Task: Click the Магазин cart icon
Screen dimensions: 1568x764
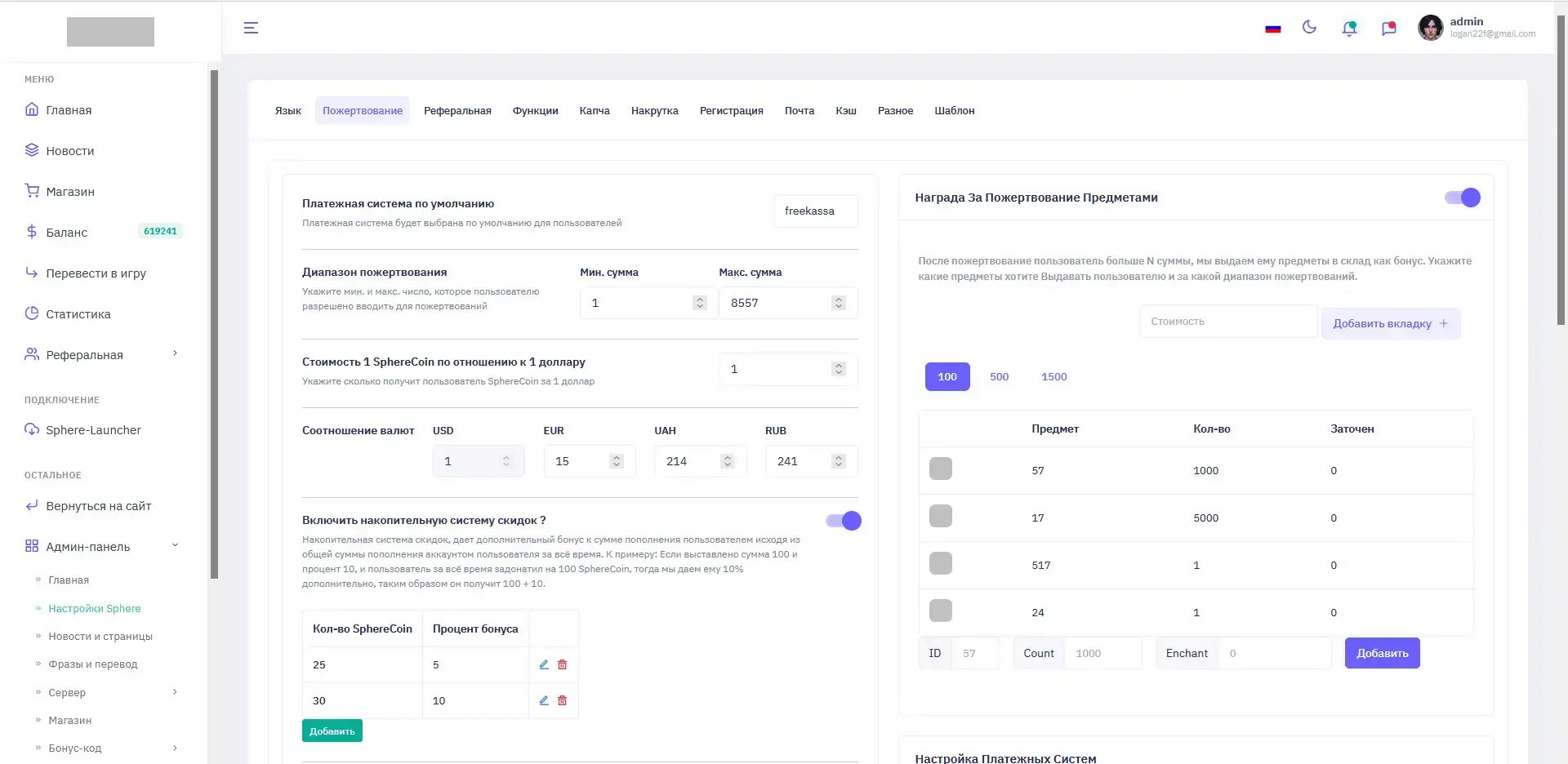Action: tap(32, 191)
